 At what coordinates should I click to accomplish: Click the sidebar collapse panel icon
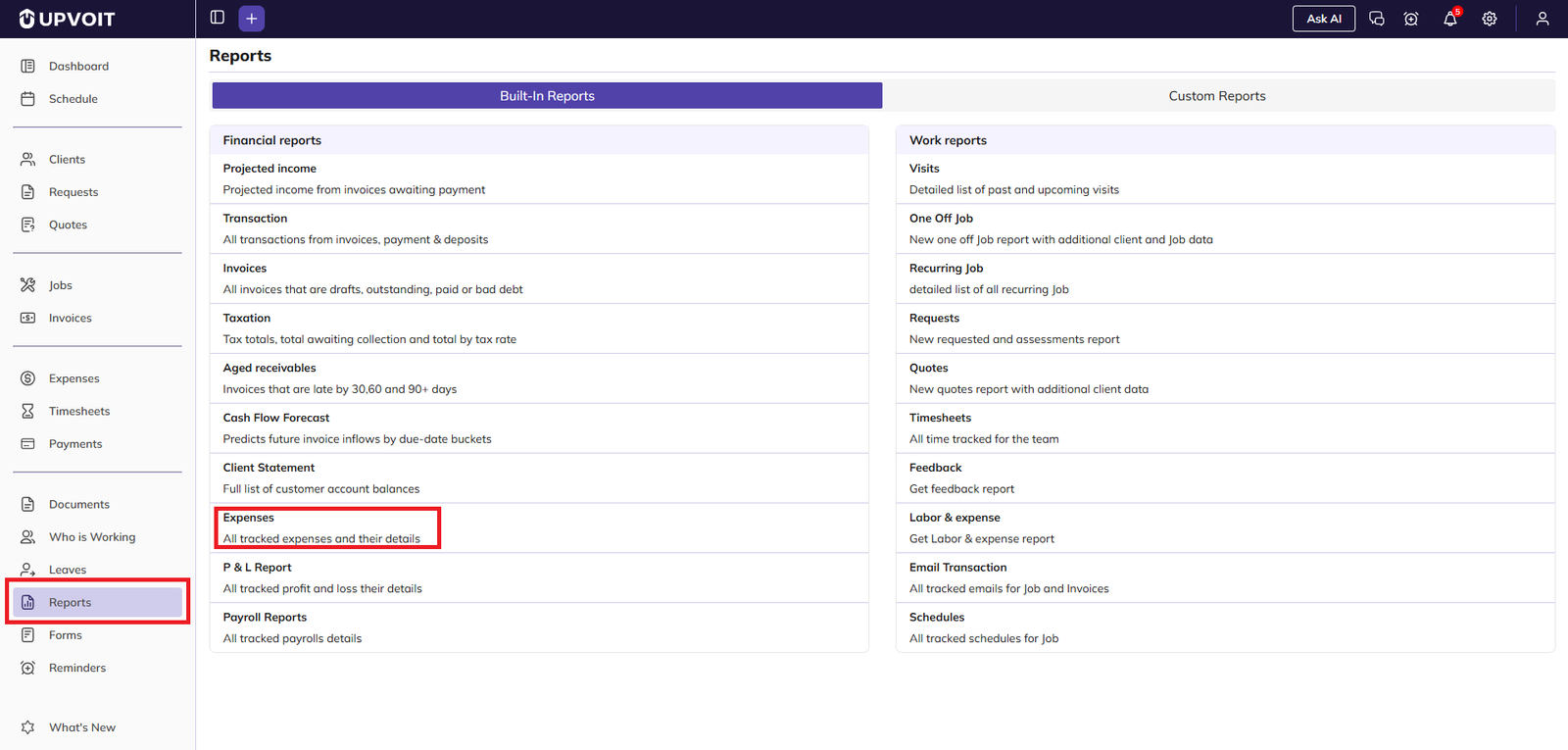[218, 18]
